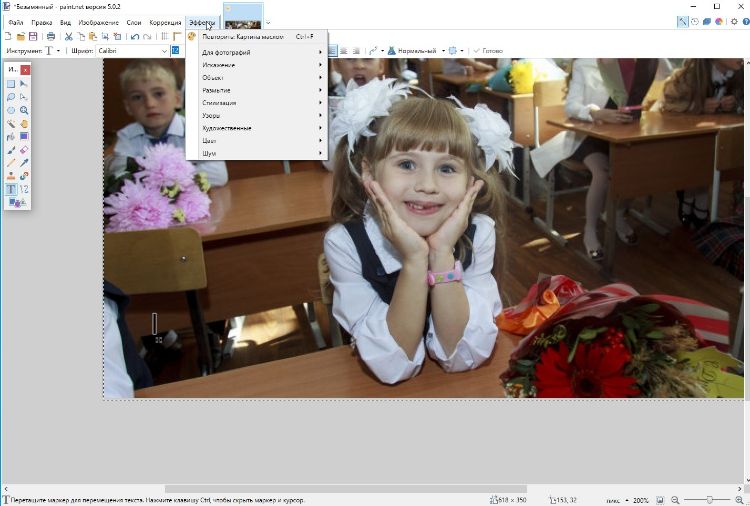Select the Paint Bucket tool
Viewport: 750px width, 506px height.
pyautogui.click(x=11, y=137)
